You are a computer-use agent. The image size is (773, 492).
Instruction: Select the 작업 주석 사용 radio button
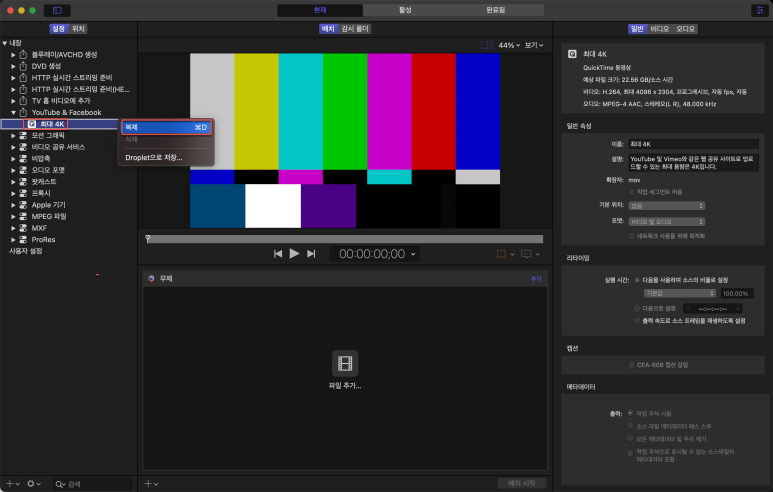[630, 413]
